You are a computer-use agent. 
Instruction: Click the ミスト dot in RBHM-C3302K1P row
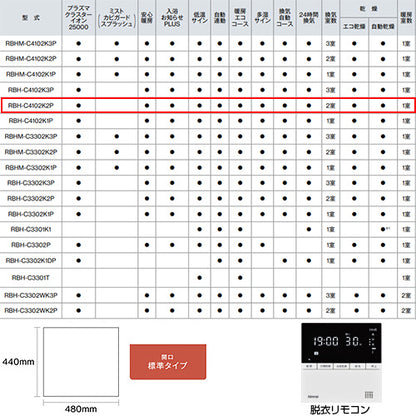point(117,167)
